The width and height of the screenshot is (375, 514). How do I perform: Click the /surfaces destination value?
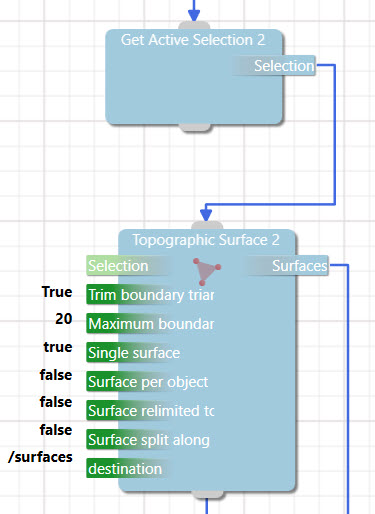40,457
